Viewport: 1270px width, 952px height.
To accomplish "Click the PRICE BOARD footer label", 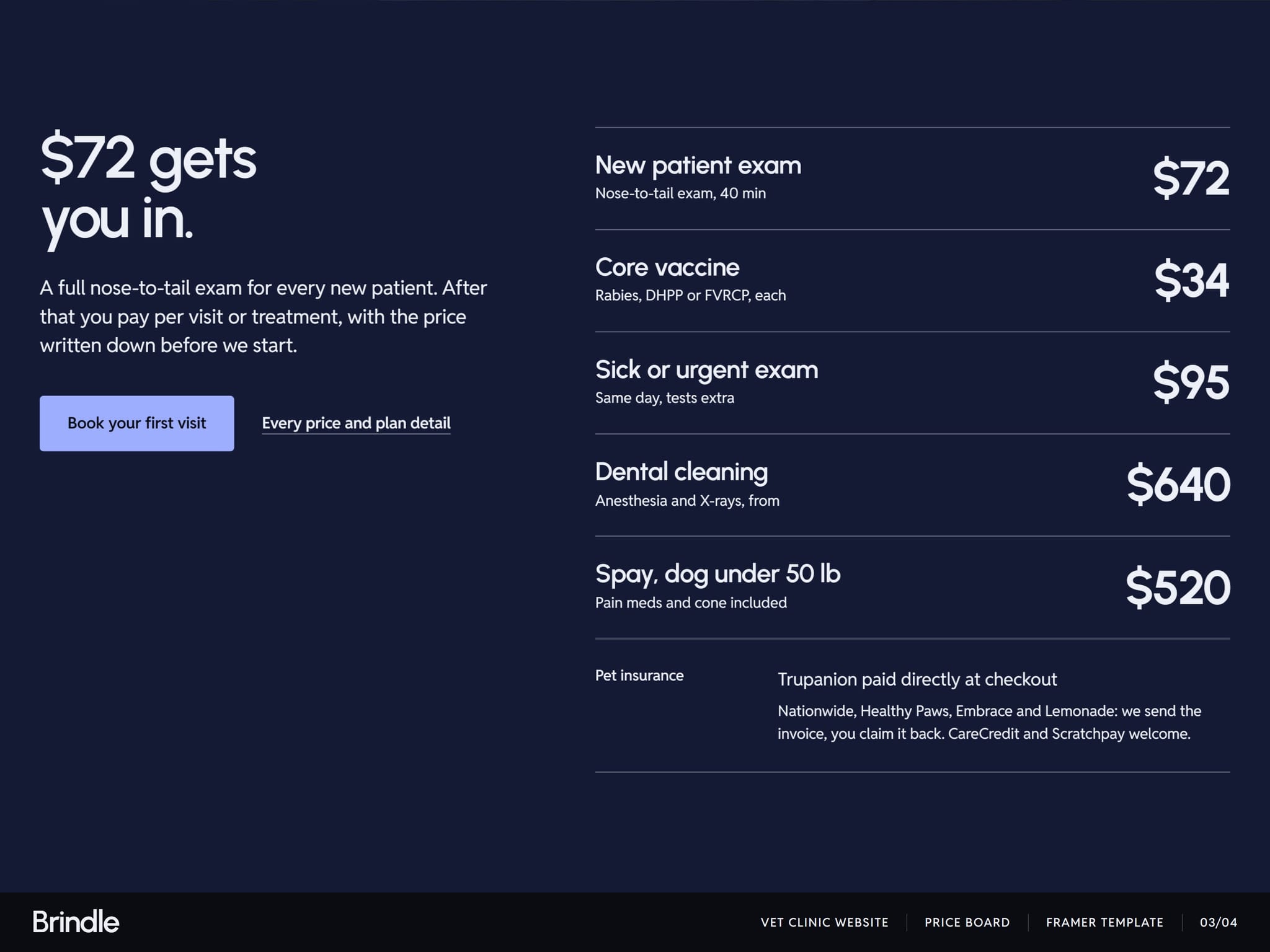I will 967,922.
